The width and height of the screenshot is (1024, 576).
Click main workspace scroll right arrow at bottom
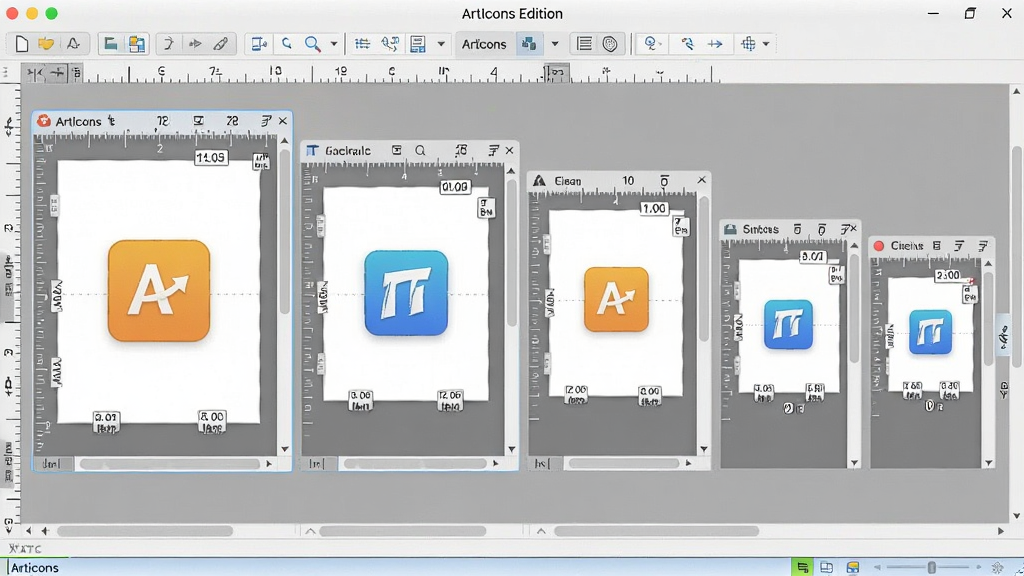pos(1001,531)
